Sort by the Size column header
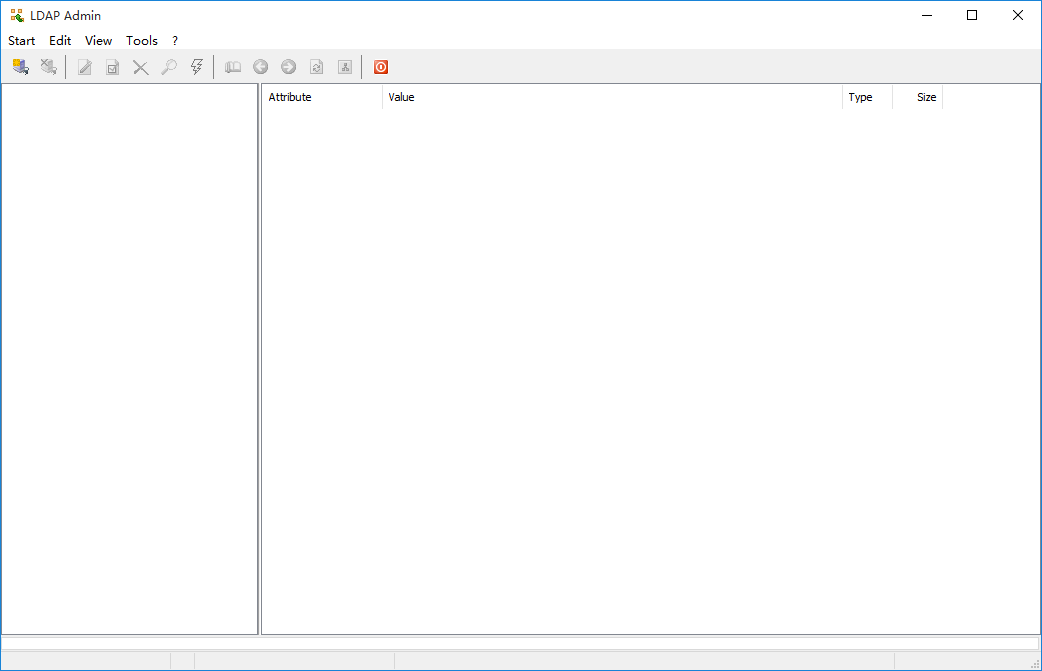The height and width of the screenshot is (671, 1042). click(917, 97)
